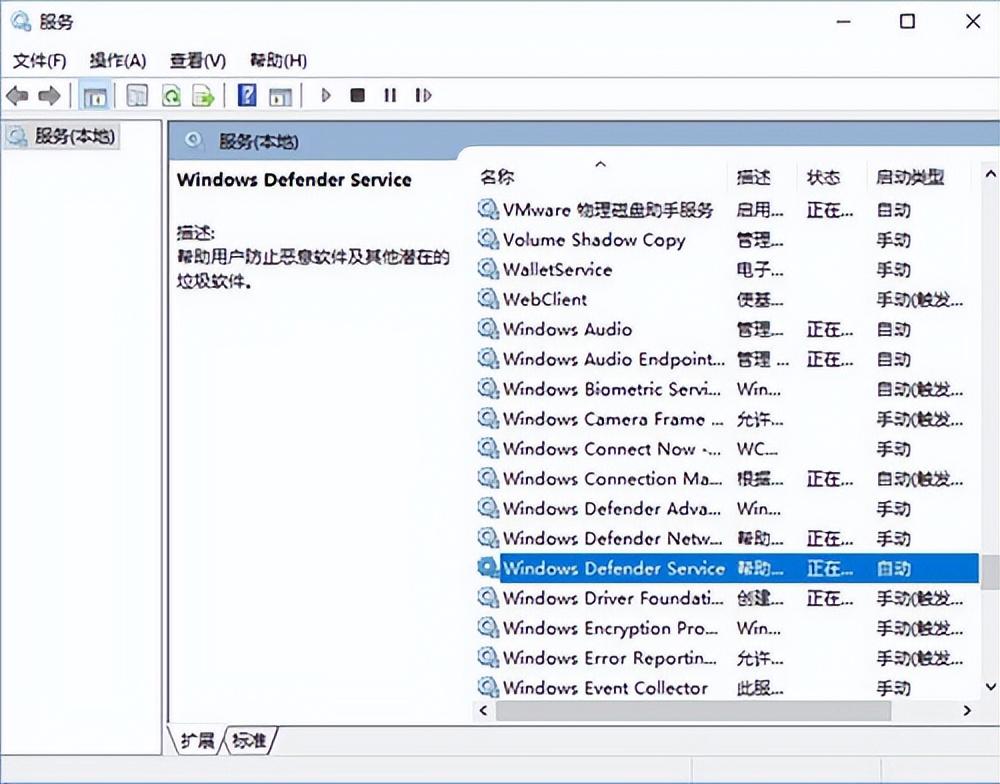Click the gear icon beside Windows Audio

point(488,329)
